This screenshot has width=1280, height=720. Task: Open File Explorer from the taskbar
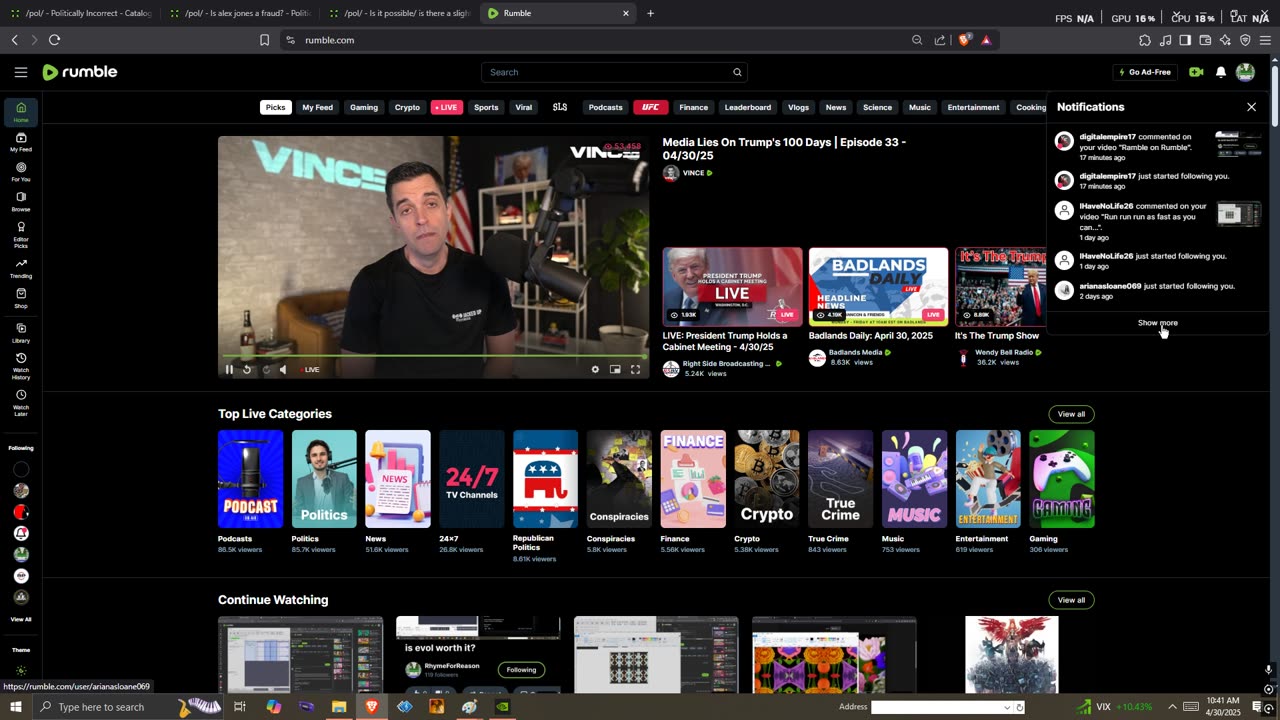[x=339, y=707]
